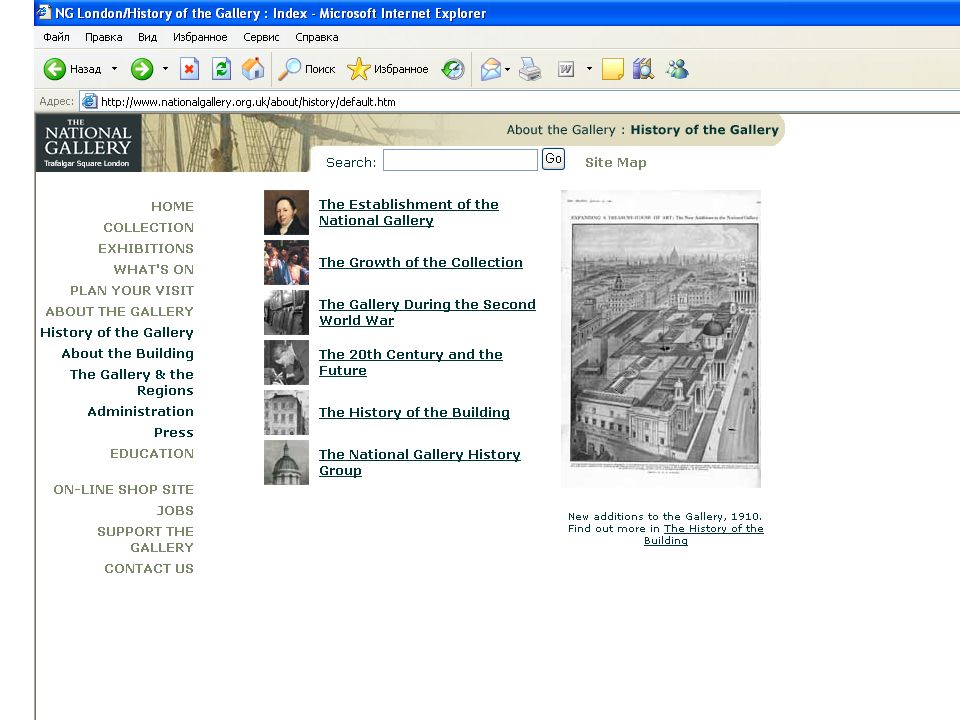960x720 pixels.
Task: Expand the Back button history dropdown
Action: coord(114,69)
